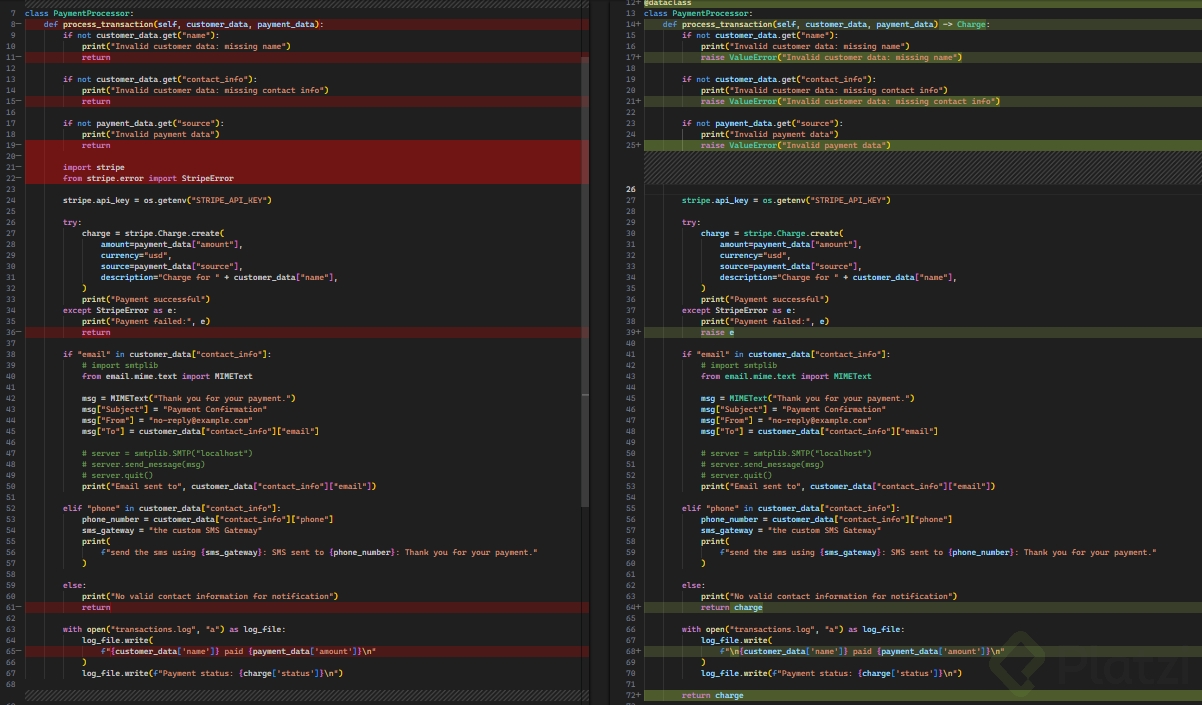Click 'if not payment_data.get("source"):' in left pane
1202x705 pixels.
click(x=143, y=123)
